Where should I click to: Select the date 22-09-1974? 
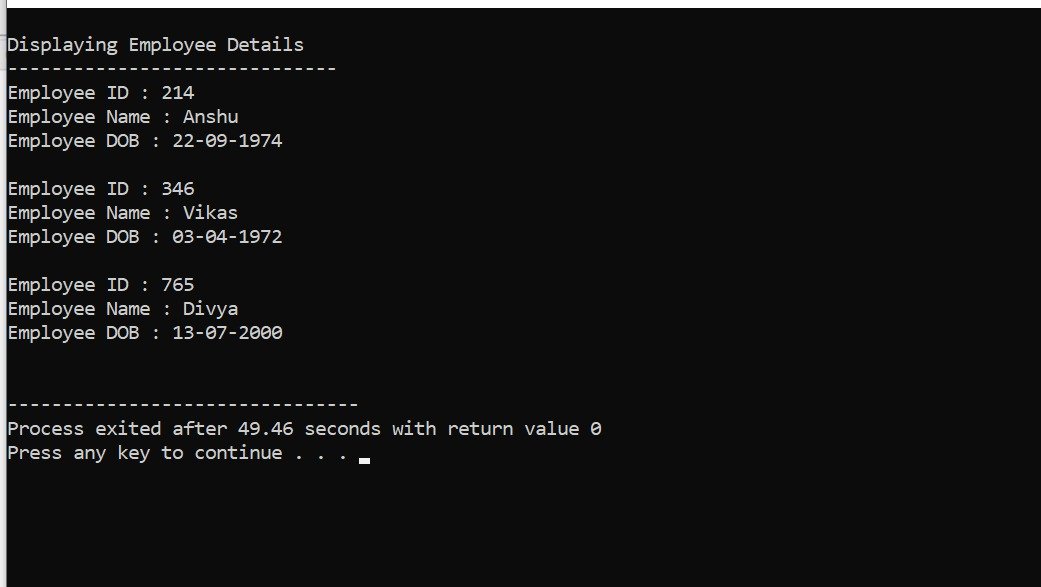point(227,141)
